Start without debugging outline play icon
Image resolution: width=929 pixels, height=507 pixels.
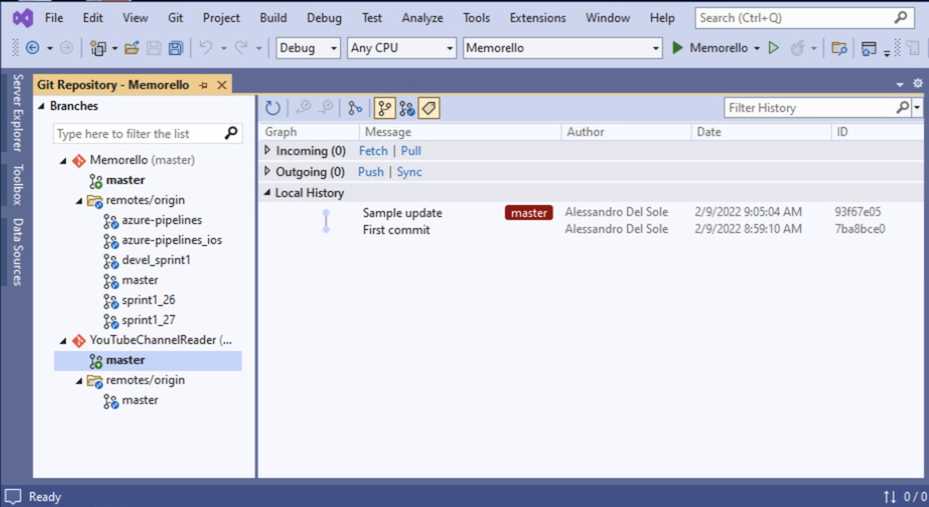pos(773,47)
